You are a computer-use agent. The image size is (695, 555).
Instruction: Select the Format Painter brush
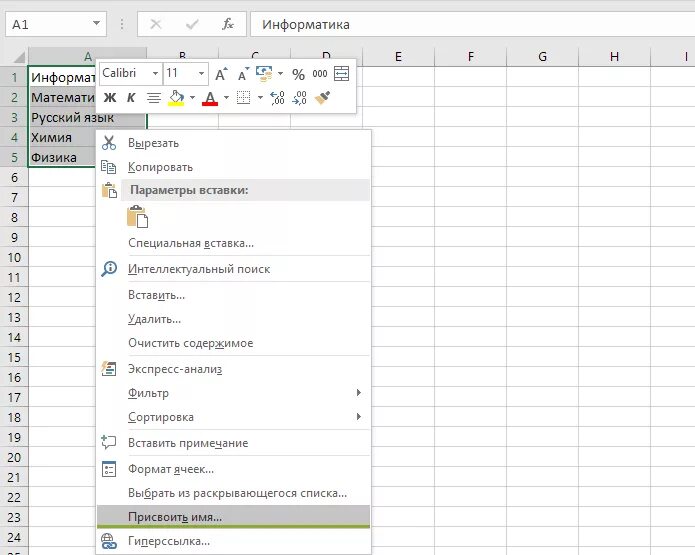322,98
